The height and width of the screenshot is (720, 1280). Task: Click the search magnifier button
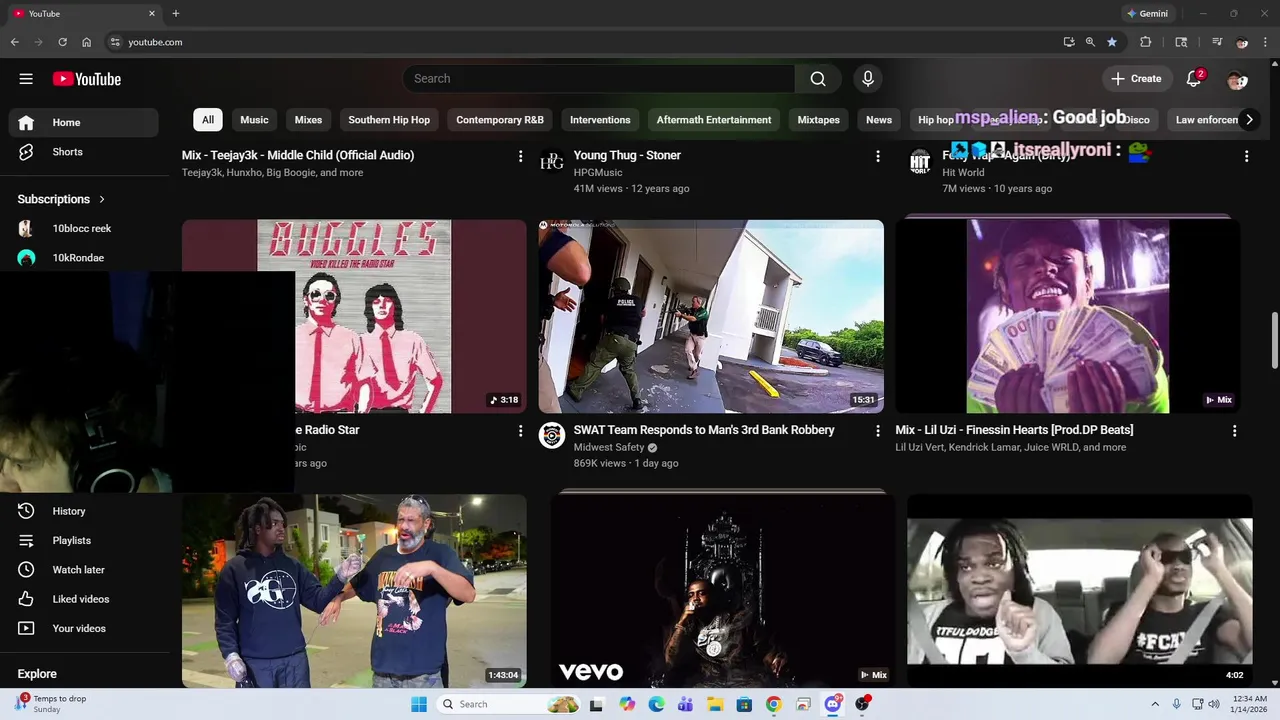[x=818, y=79]
